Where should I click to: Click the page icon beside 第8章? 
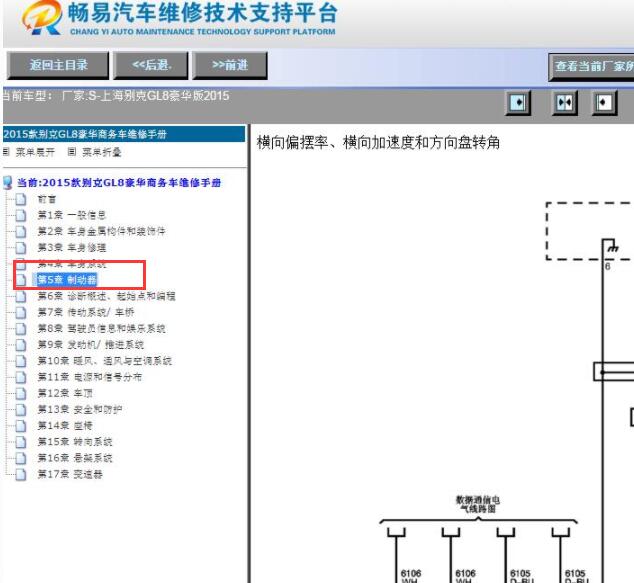[21, 328]
